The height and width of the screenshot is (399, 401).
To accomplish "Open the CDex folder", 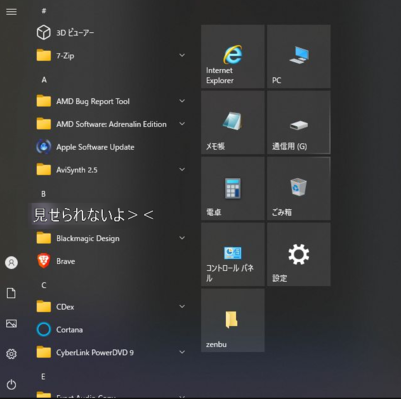I will (110, 307).
